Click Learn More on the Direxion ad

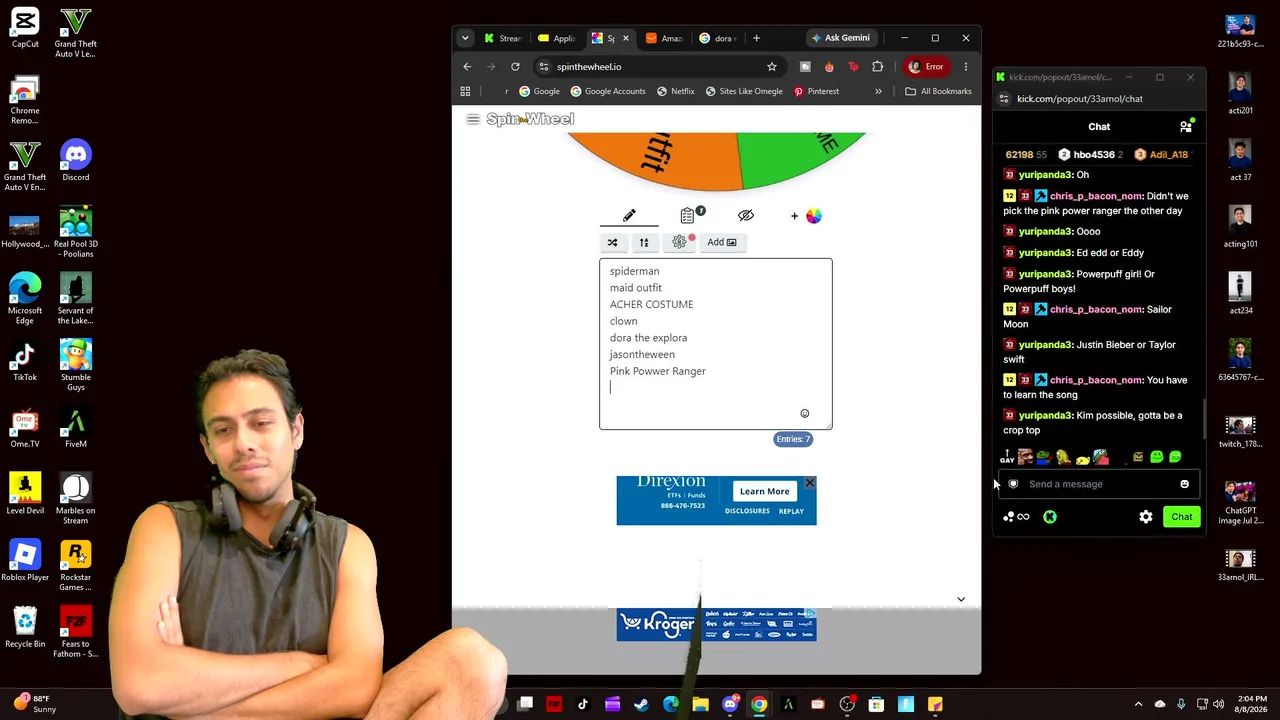pyautogui.click(x=764, y=491)
